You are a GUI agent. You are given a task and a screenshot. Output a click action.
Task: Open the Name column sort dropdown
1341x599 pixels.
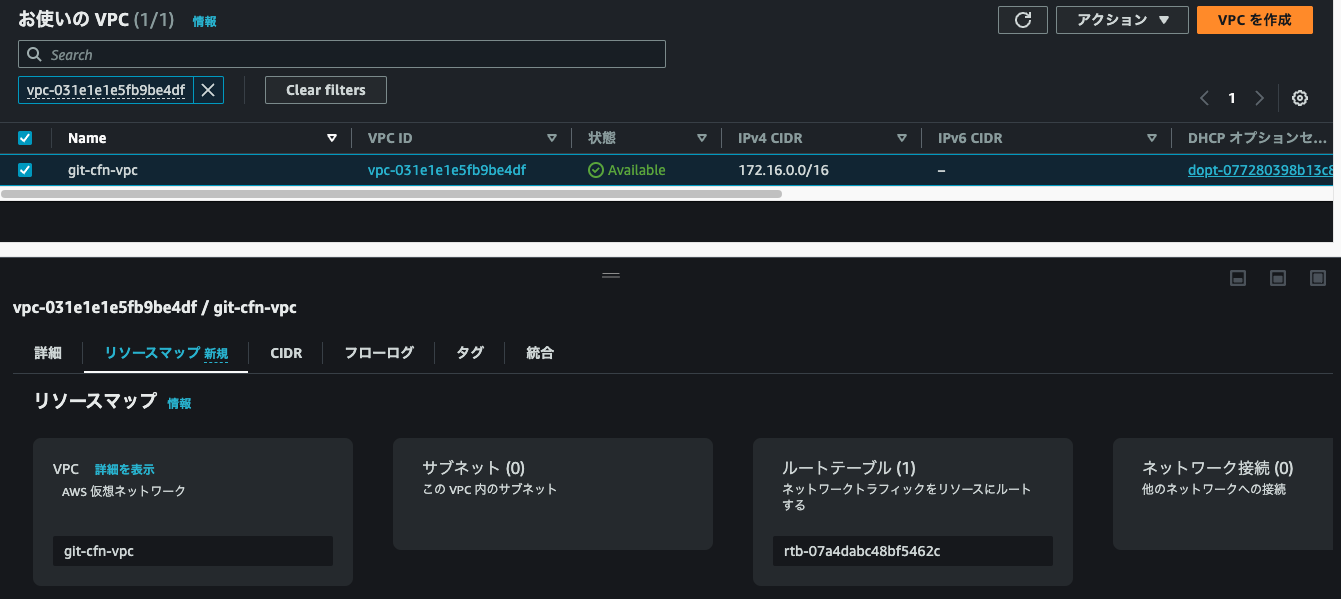point(331,137)
